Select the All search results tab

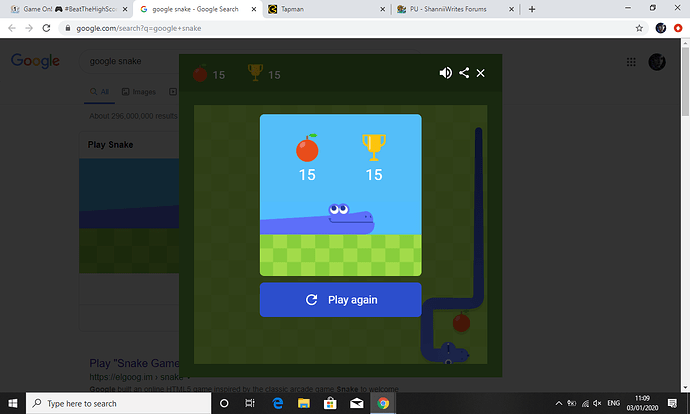click(x=99, y=92)
